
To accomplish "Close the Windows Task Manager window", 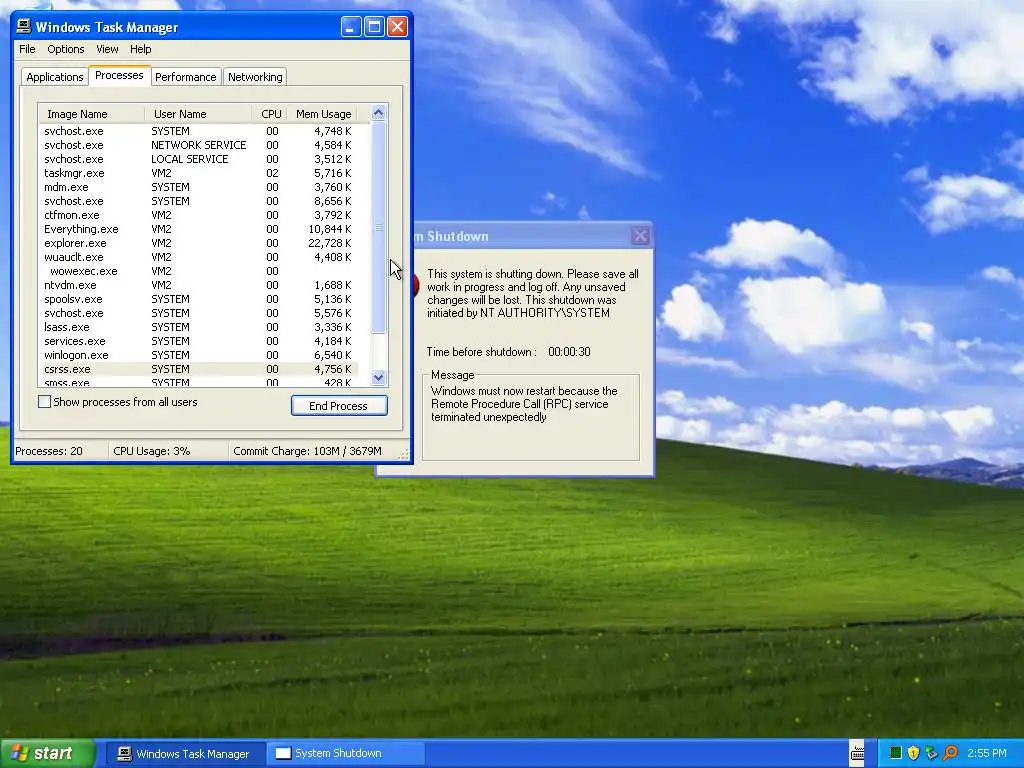I will click(x=397, y=27).
